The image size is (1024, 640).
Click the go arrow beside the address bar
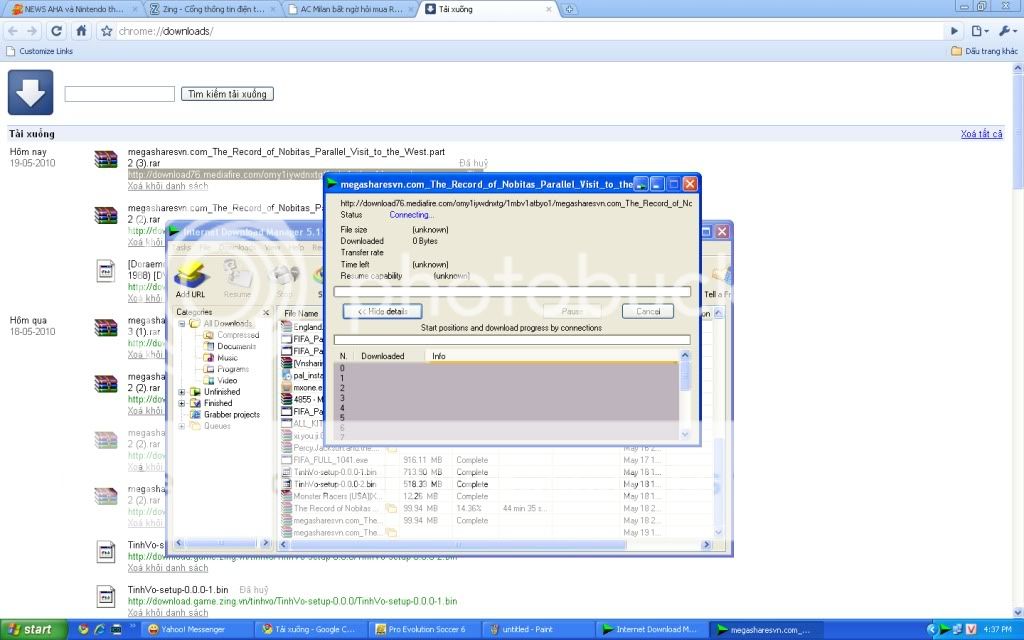[x=954, y=31]
